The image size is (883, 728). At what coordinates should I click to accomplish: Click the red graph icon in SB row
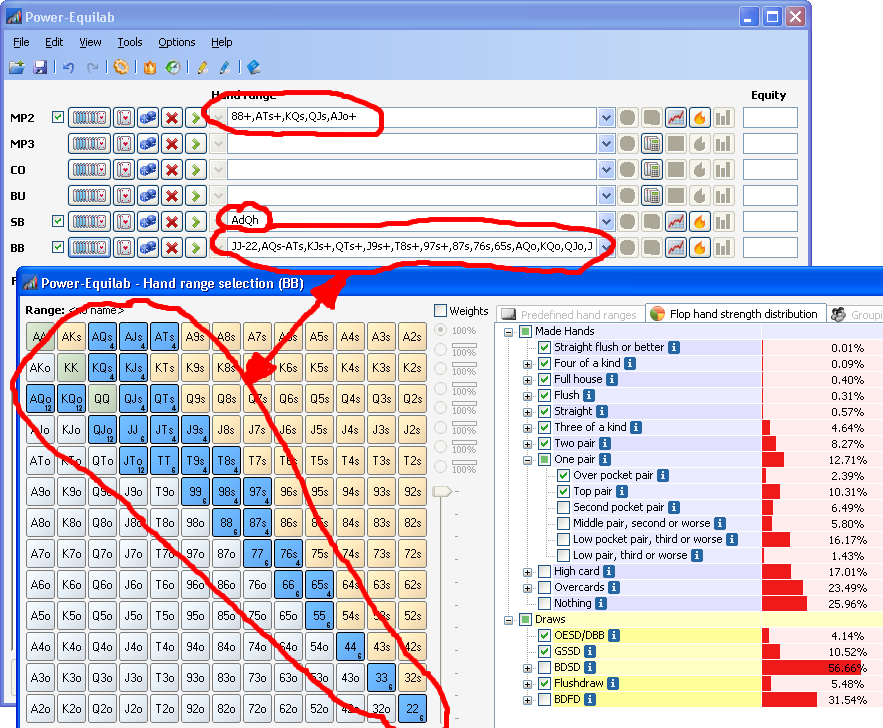[676, 222]
